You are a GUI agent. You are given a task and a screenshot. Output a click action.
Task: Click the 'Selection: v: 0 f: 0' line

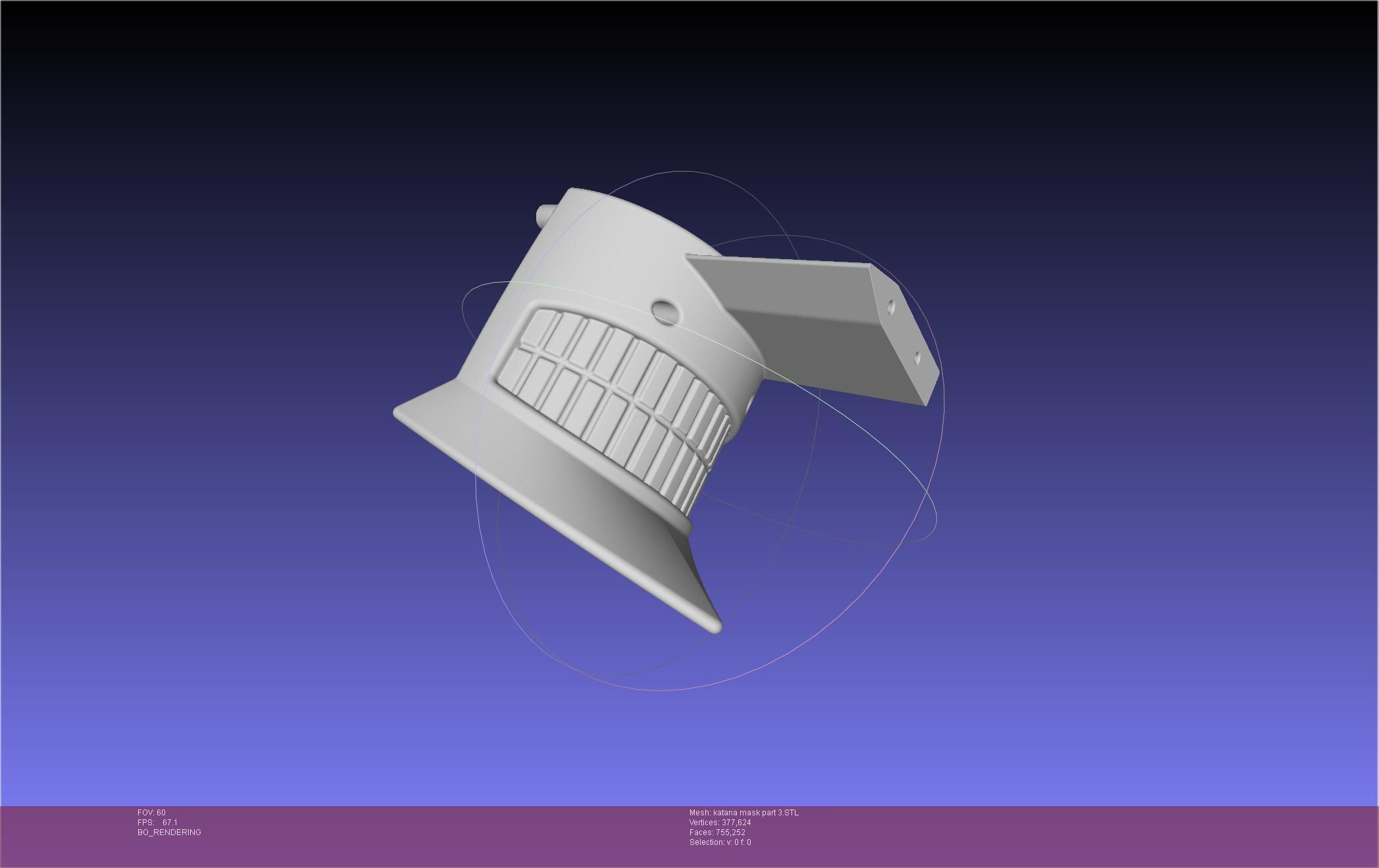tap(720, 842)
